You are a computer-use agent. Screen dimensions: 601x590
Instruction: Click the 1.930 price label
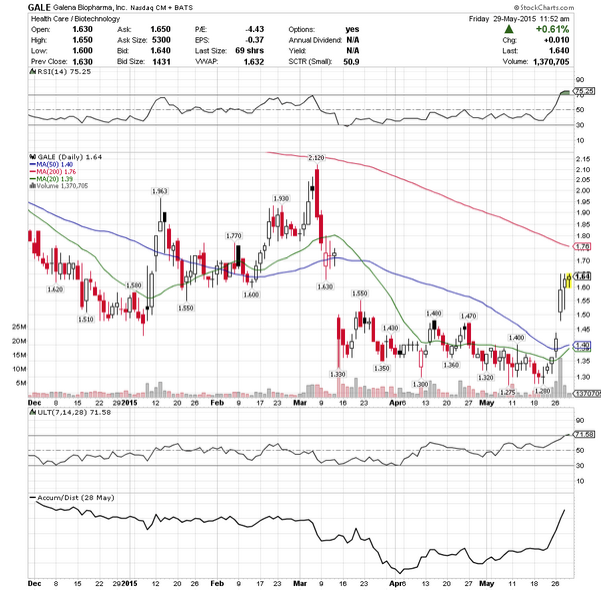click(281, 198)
